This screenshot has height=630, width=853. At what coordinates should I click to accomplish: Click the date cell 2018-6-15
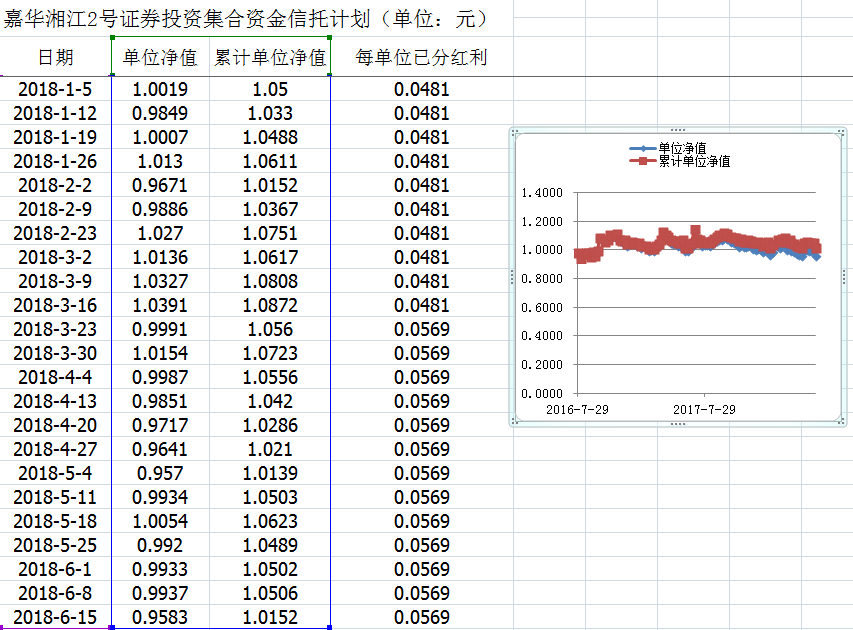(55, 617)
